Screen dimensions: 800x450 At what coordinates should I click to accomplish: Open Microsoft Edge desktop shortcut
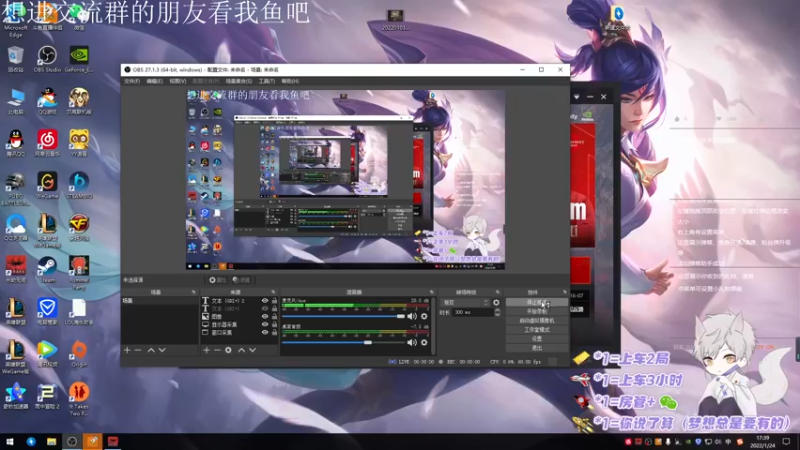coord(15,20)
